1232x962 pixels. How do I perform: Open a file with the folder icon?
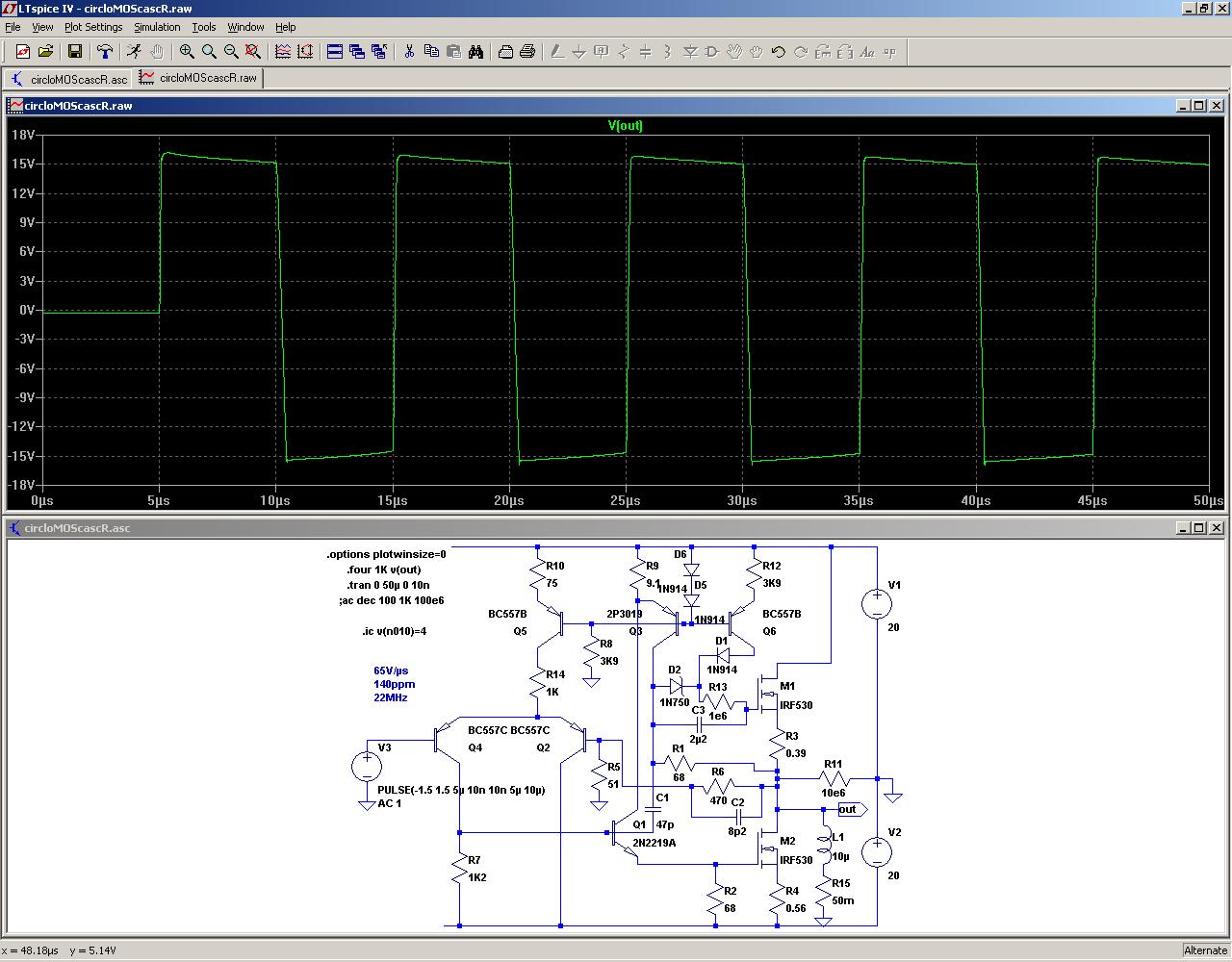coord(45,52)
